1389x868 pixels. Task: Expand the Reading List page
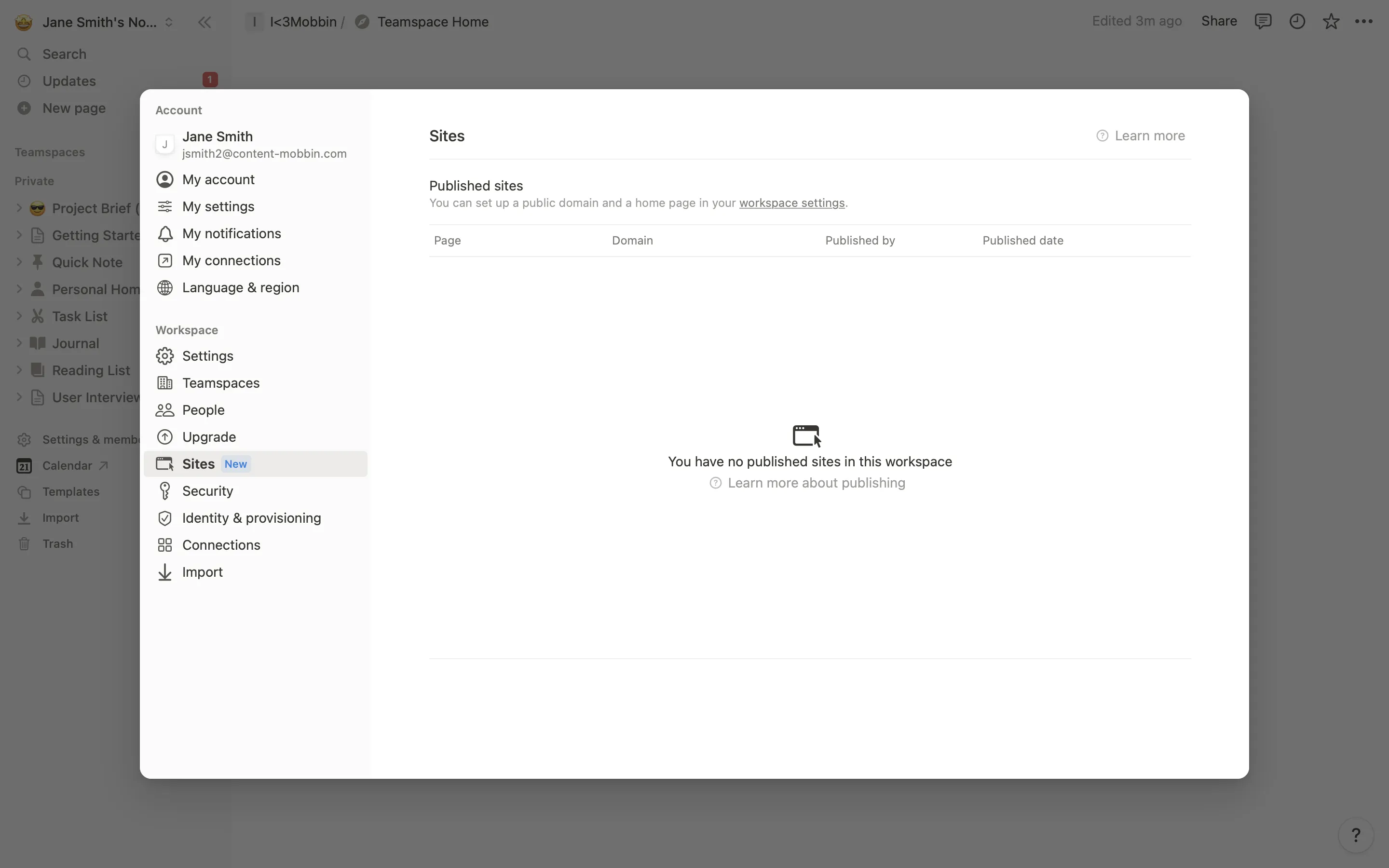click(19, 370)
